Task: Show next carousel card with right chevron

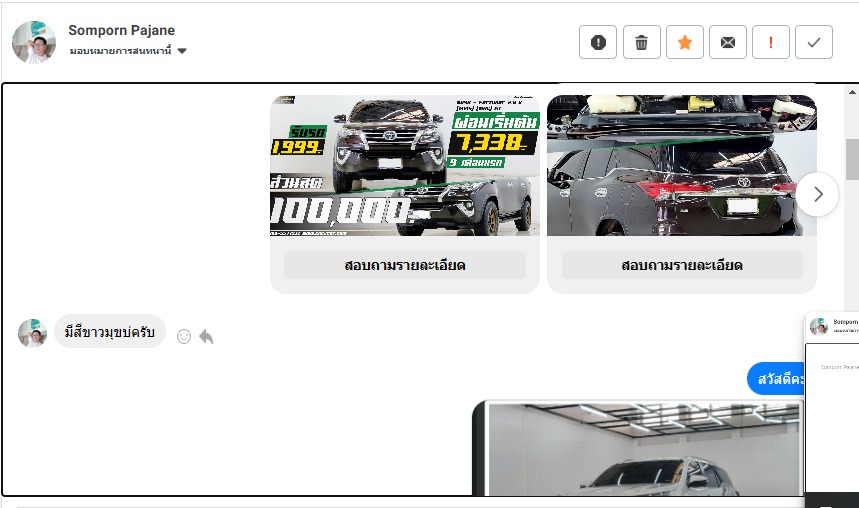Action: click(817, 194)
